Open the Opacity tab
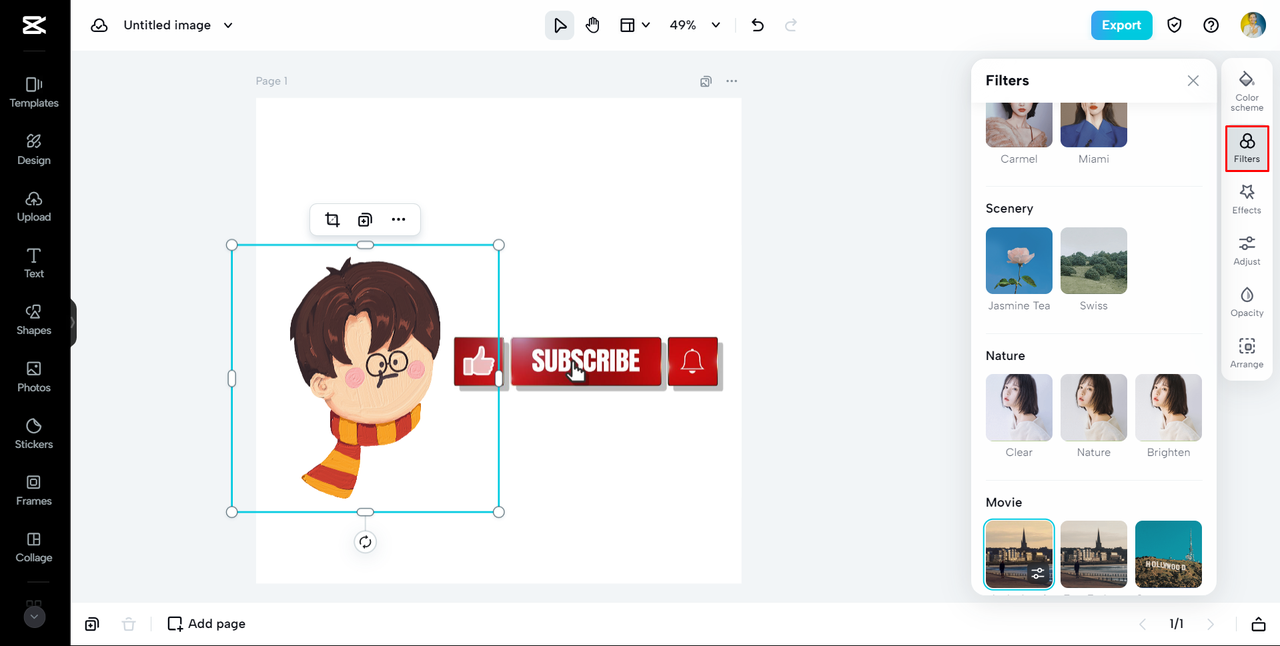The image size is (1280, 646). click(x=1247, y=302)
